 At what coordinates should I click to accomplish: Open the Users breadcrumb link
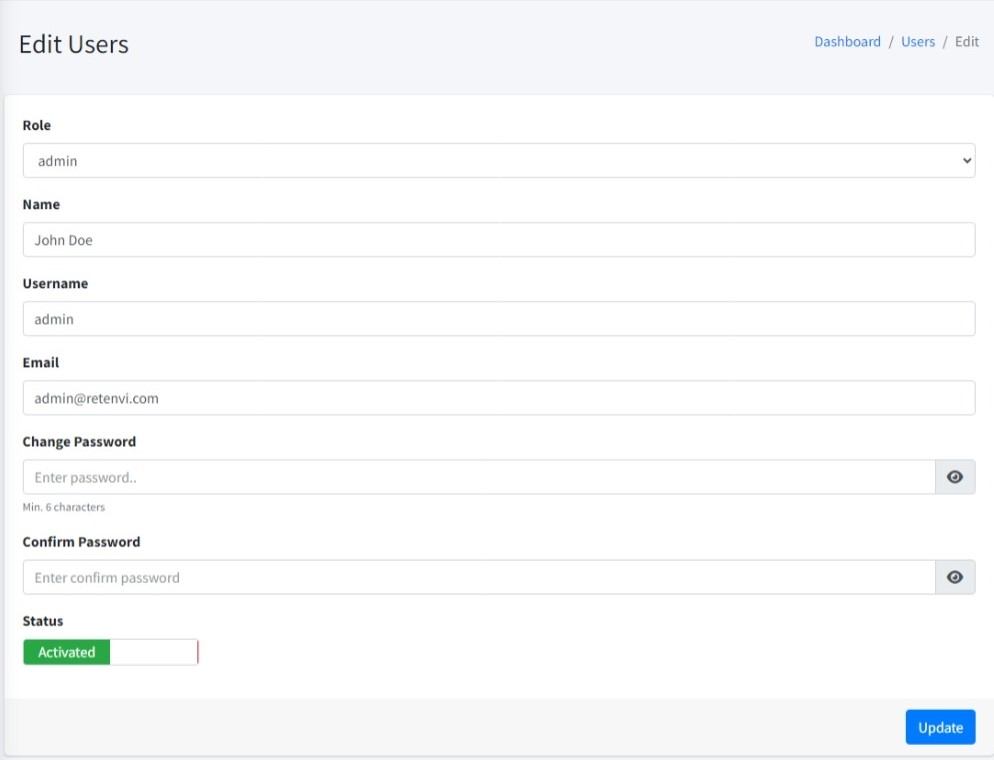pos(917,42)
